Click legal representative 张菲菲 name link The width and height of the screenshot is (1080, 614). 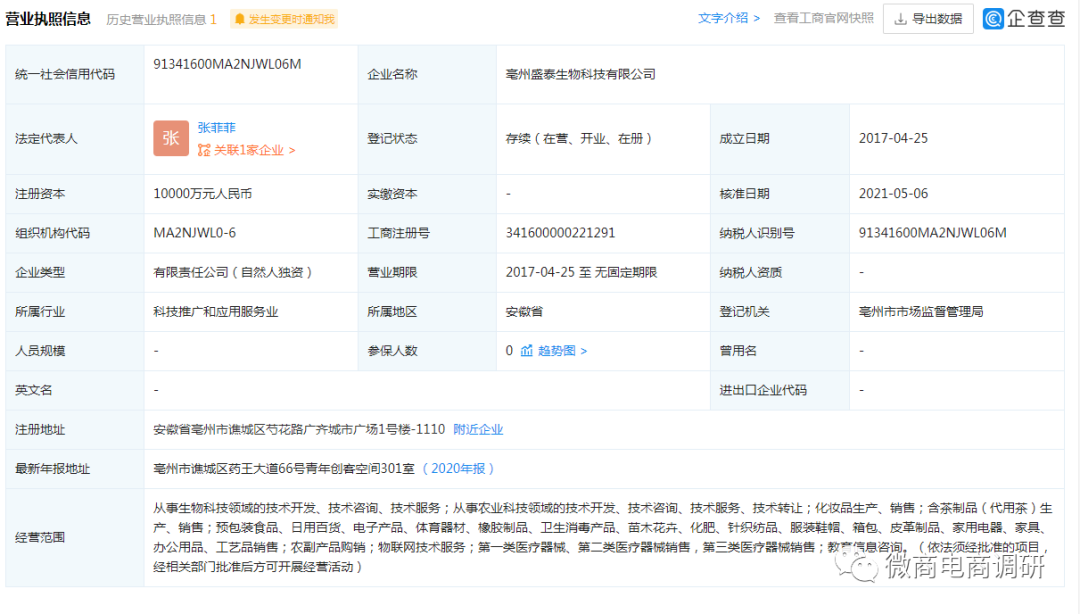218,127
